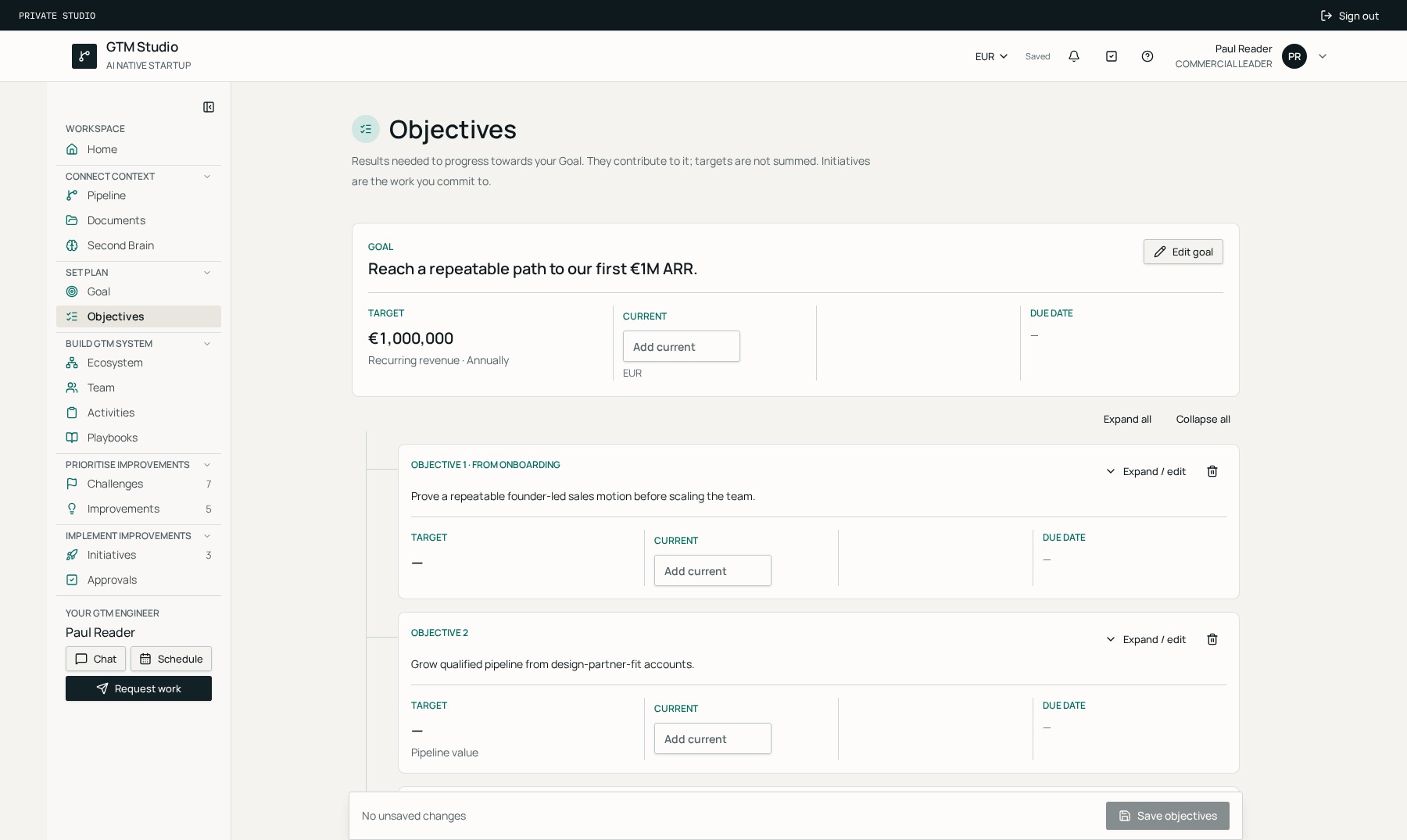The height and width of the screenshot is (840, 1407).
Task: Open Activities in sidebar
Action: click(x=138, y=413)
